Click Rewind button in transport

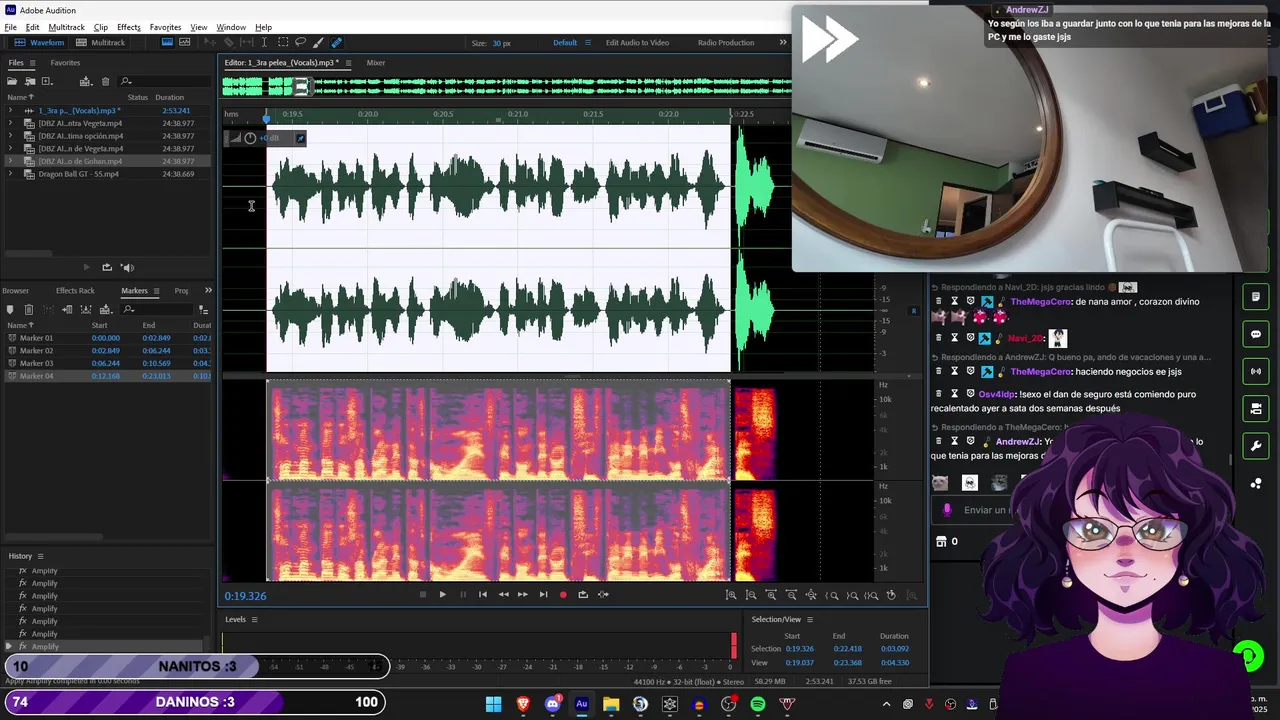(503, 594)
